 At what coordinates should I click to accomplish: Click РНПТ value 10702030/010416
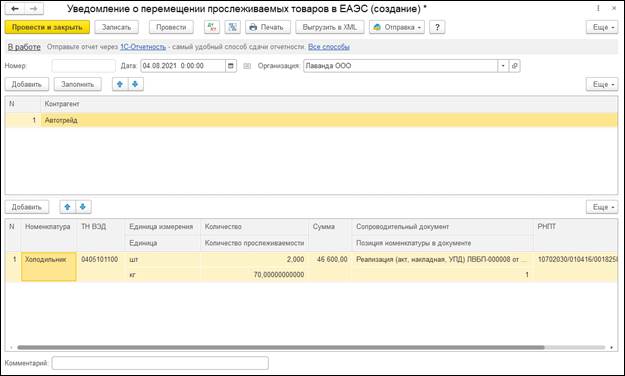577,260
